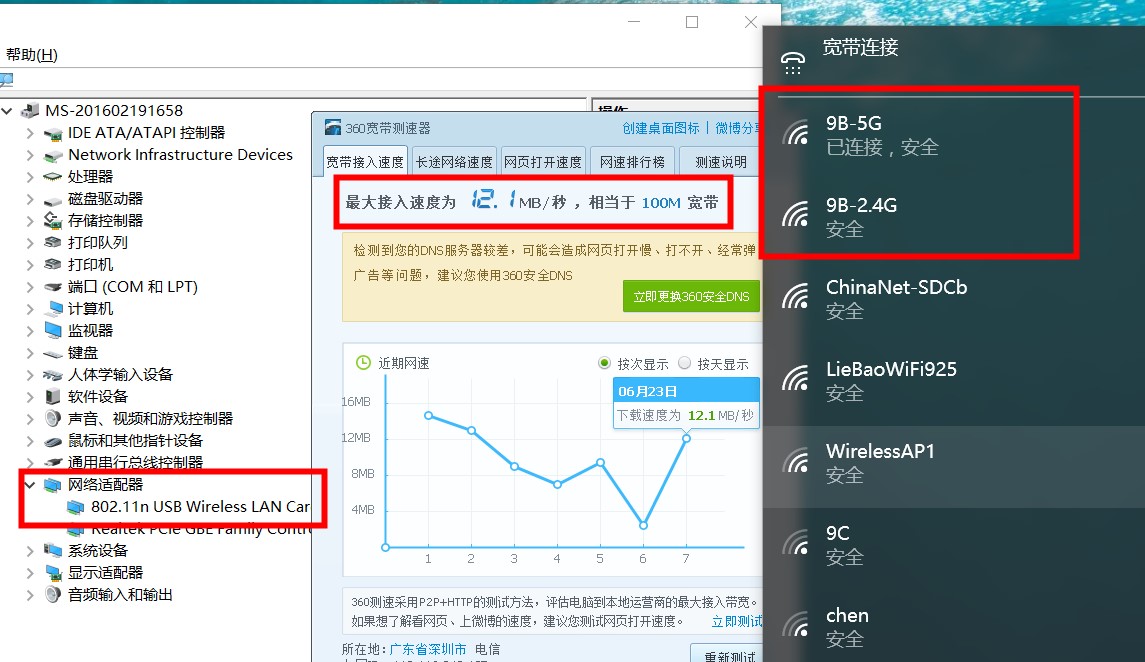Select the 按天显示 radio button

[x=684, y=363]
